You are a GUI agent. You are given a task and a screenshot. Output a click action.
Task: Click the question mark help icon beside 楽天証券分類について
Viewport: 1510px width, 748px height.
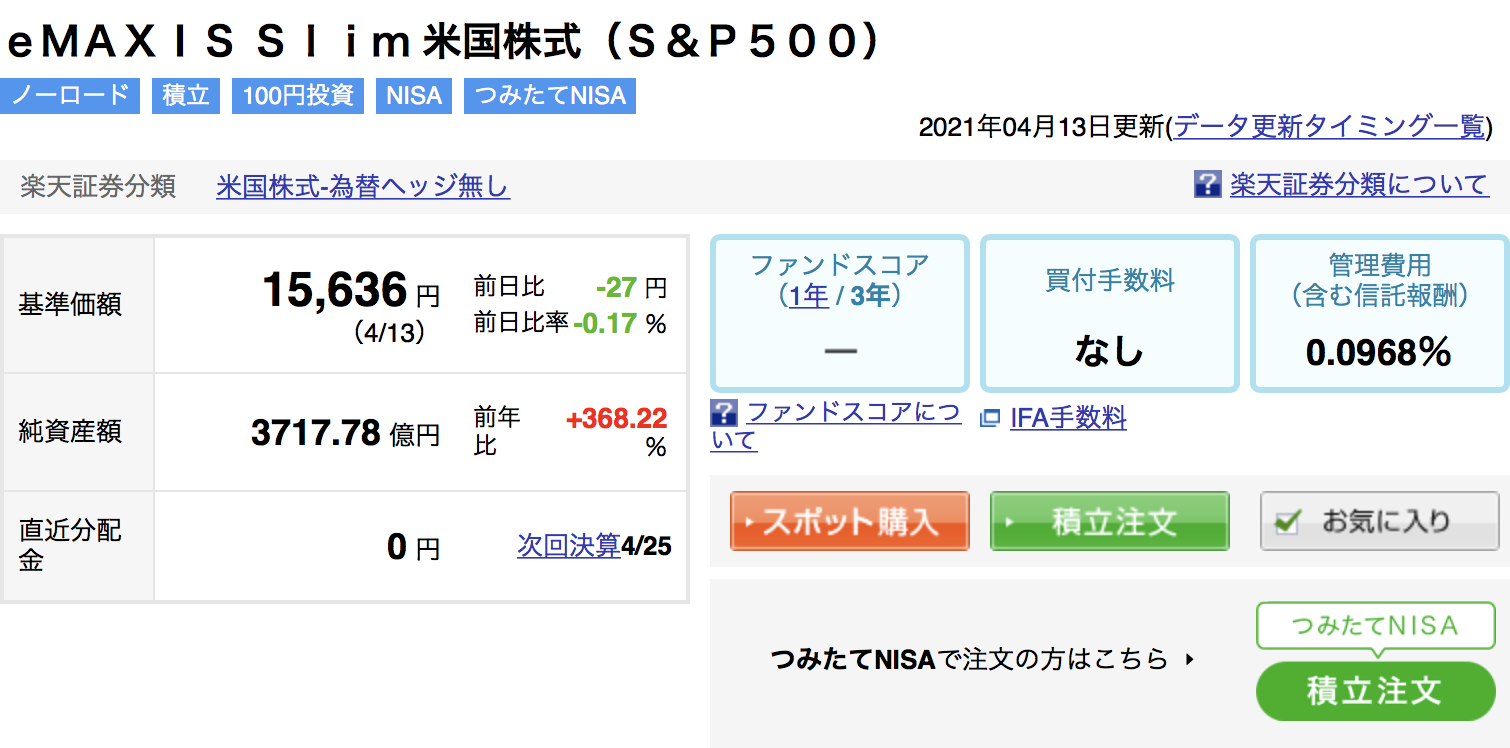coord(1208,184)
